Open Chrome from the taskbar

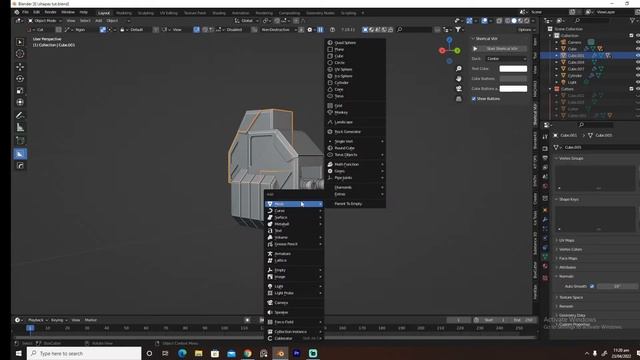pos(248,353)
